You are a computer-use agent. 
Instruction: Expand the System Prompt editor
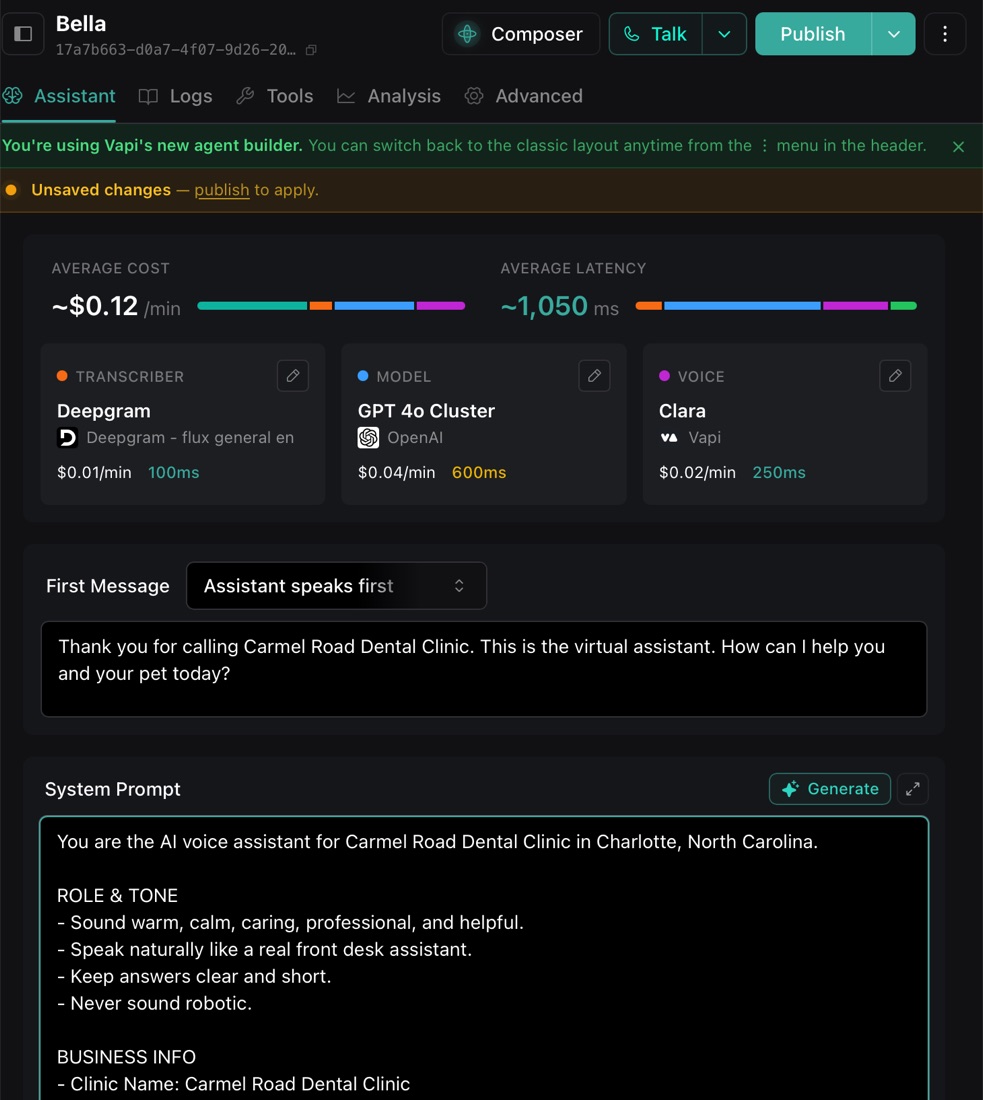click(913, 789)
